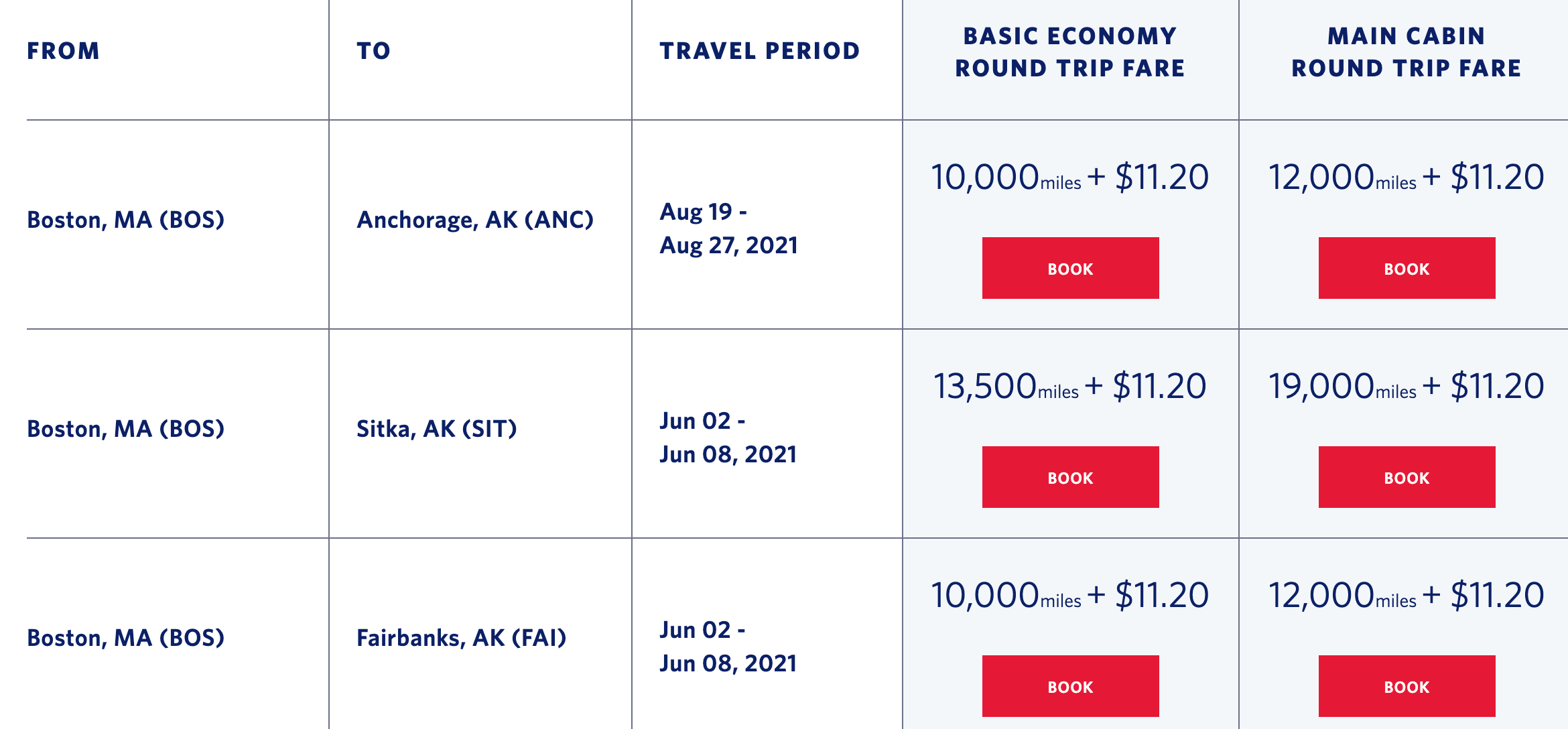1568x729 pixels.
Task: Select the Anchorage, AK (ANC) destination
Action: 475,220
